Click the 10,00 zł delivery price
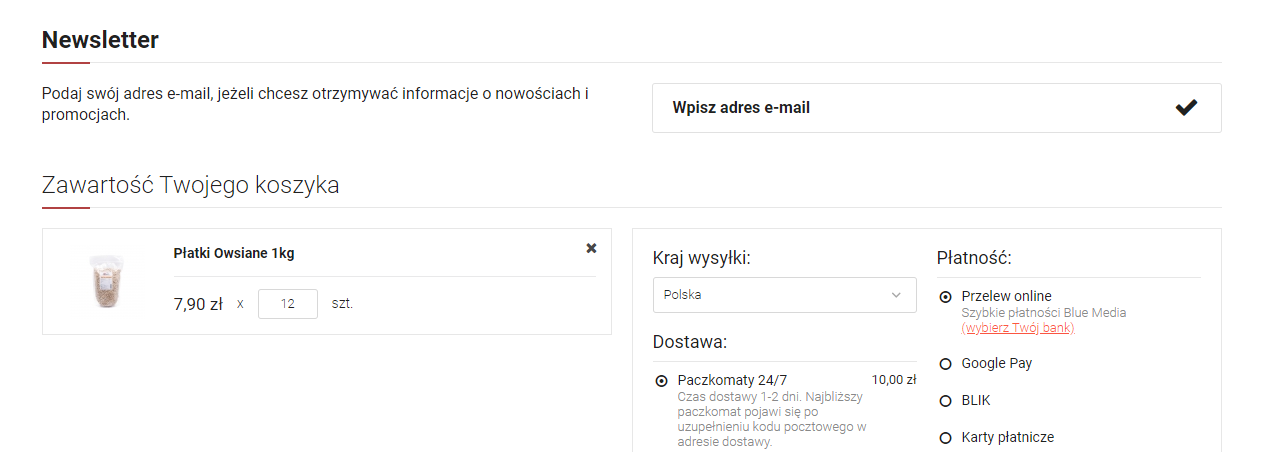Image resolution: width=1267 pixels, height=452 pixels. coord(893,380)
